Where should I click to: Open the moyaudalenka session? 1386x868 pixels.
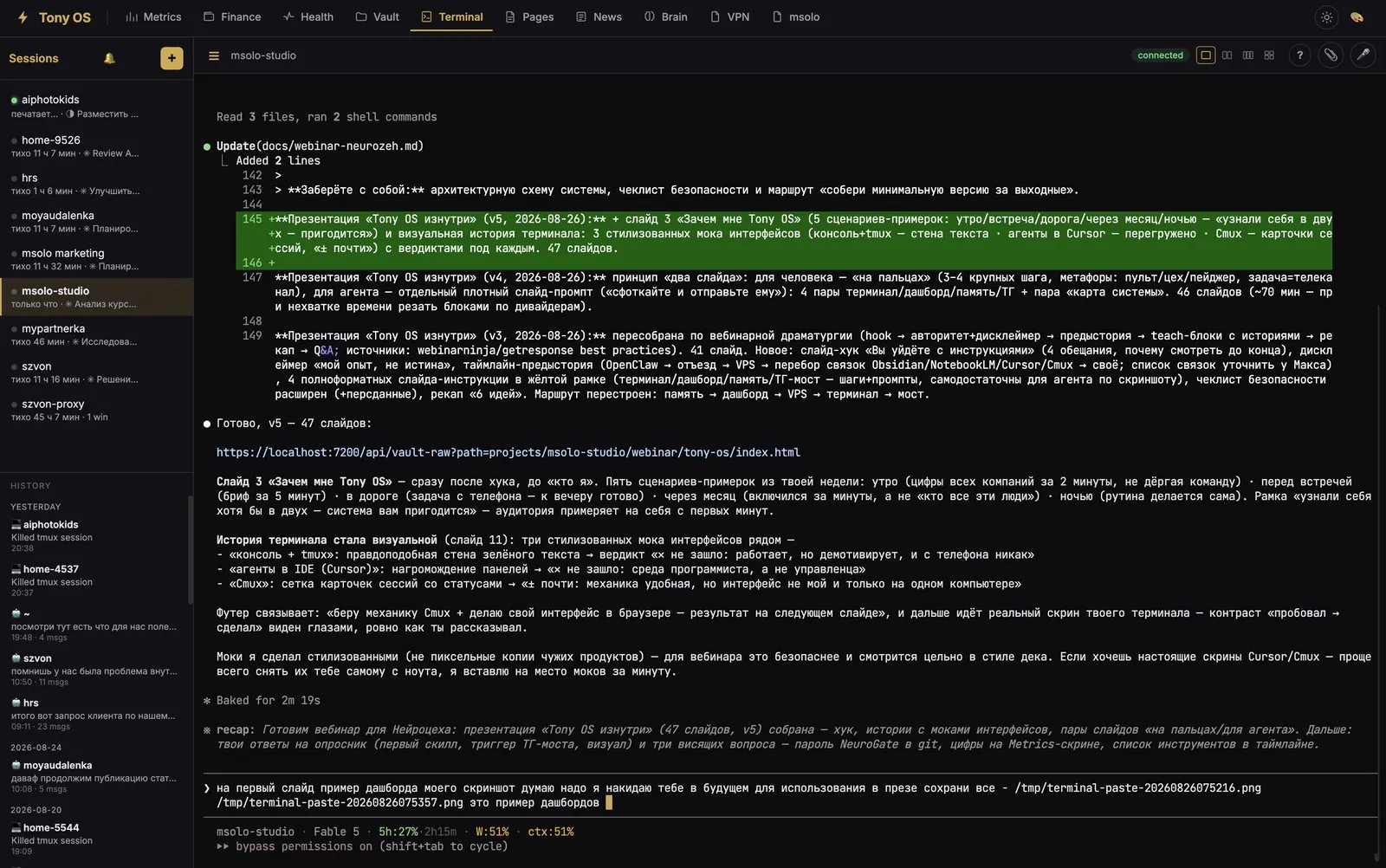(x=96, y=222)
